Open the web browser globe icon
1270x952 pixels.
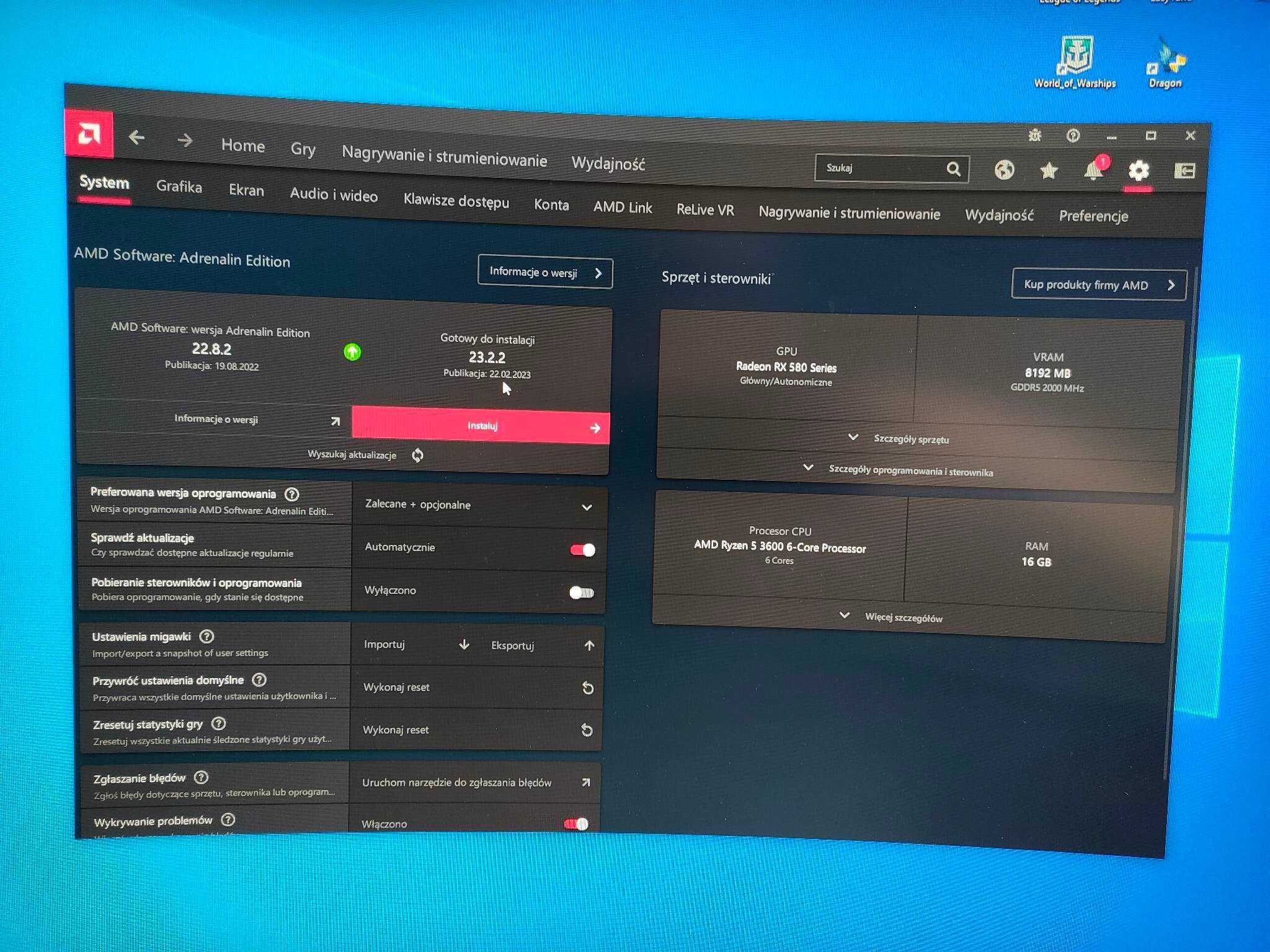pos(1004,169)
